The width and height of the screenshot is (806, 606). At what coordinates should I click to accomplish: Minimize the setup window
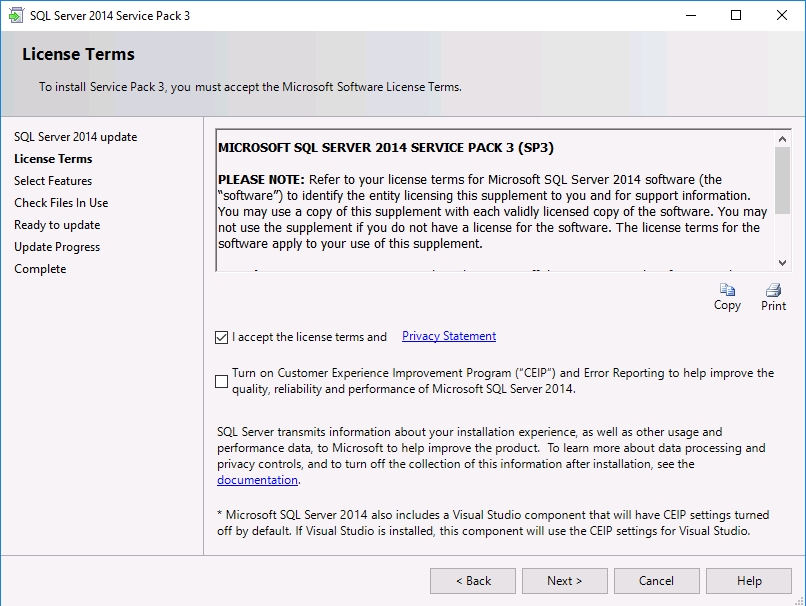click(691, 15)
